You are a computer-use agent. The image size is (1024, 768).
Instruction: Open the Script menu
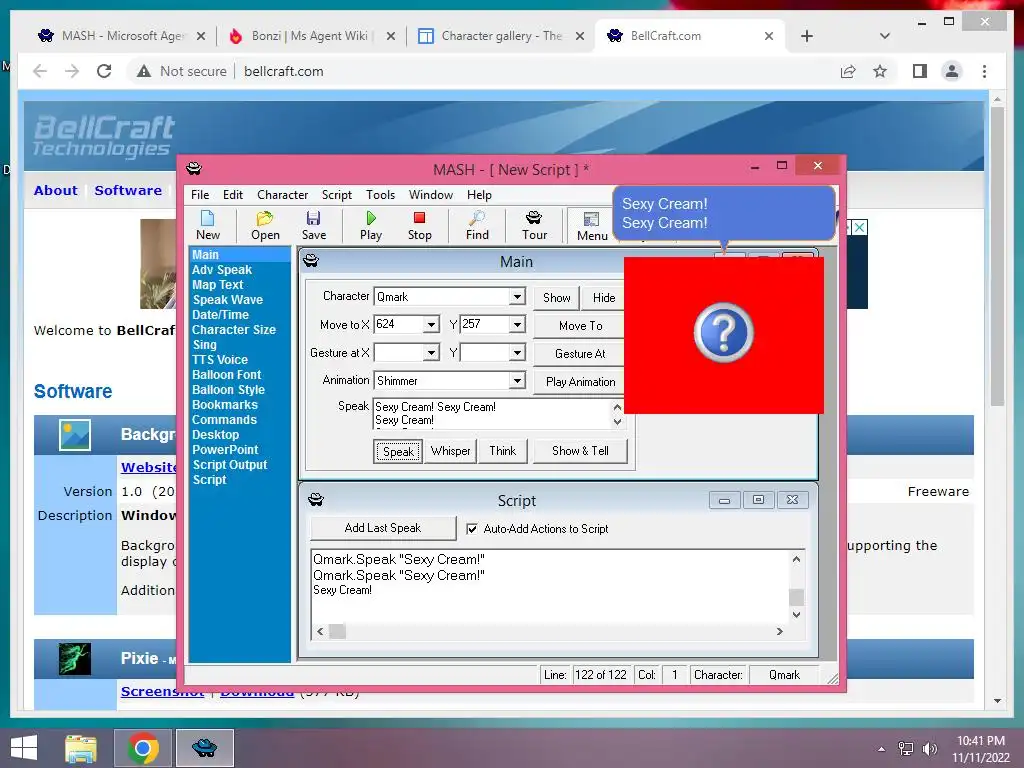(x=336, y=195)
